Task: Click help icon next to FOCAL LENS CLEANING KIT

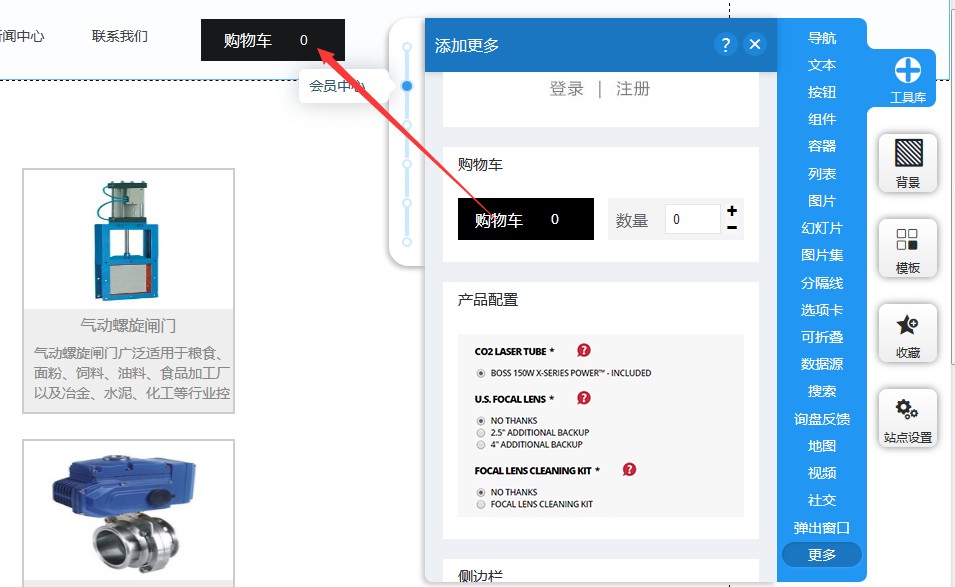Action: pos(629,469)
